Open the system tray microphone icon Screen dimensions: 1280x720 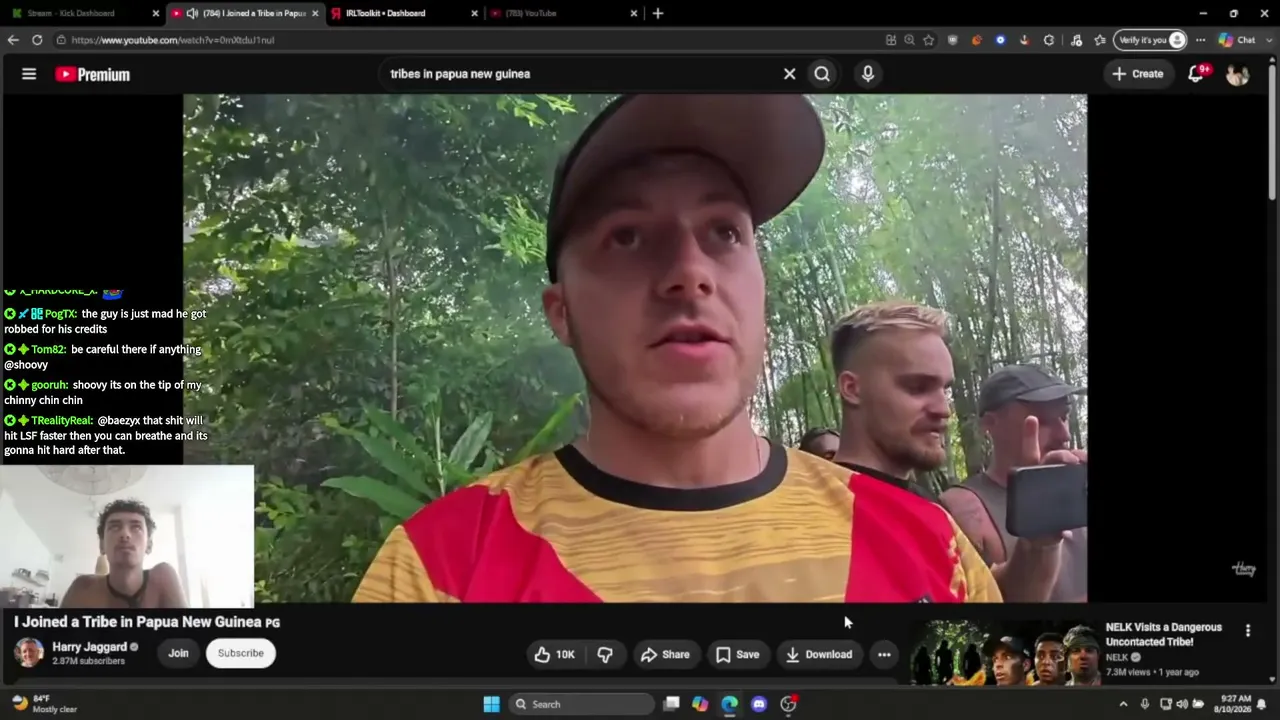[1145, 704]
